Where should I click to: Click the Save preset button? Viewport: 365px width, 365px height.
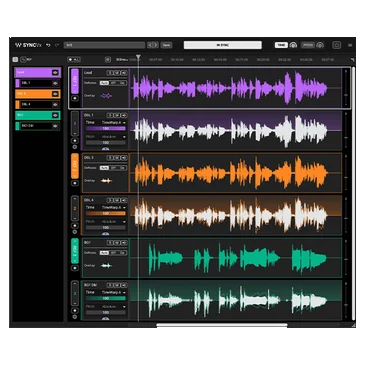coord(166,45)
